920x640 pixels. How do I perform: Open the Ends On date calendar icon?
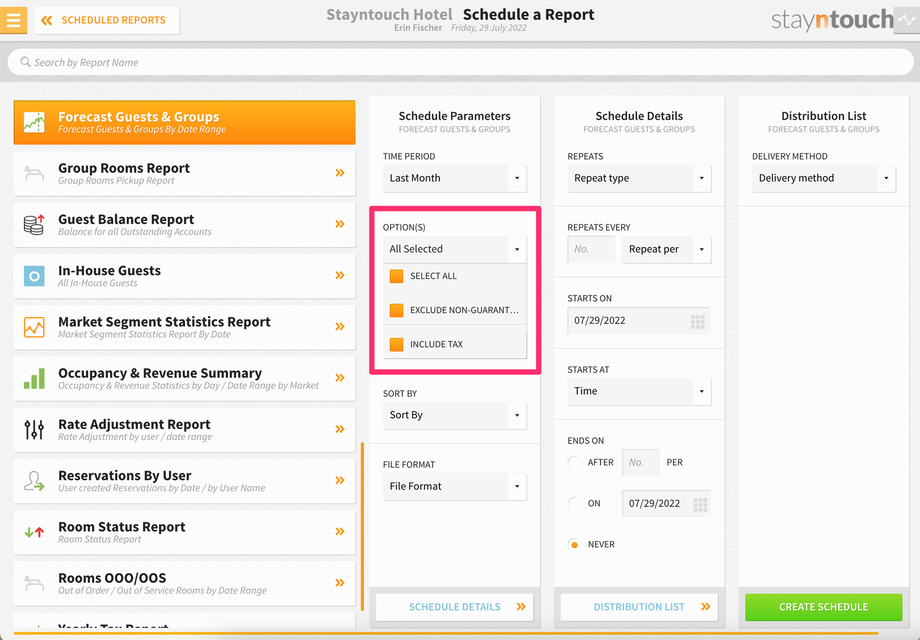[x=700, y=504]
